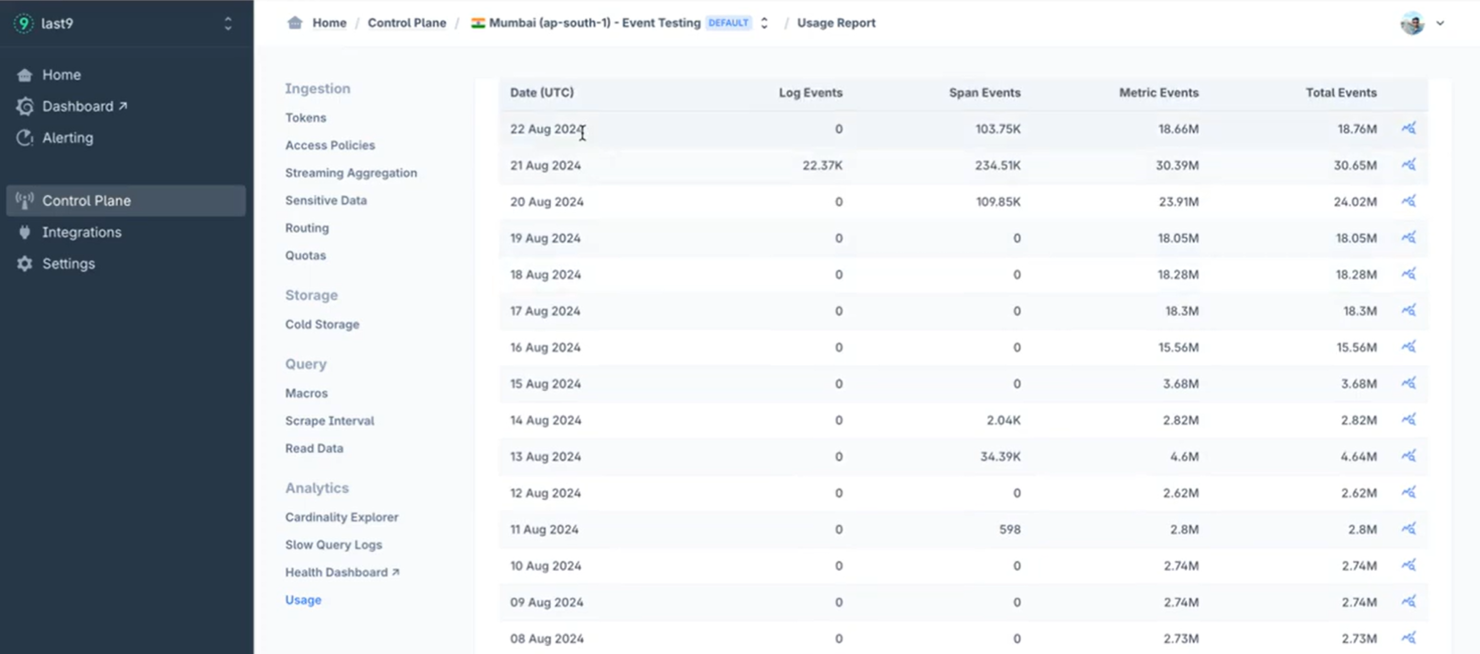Screen dimensions: 1480x654
Task: Expand the user account menu arrow
Action: 1440,23
